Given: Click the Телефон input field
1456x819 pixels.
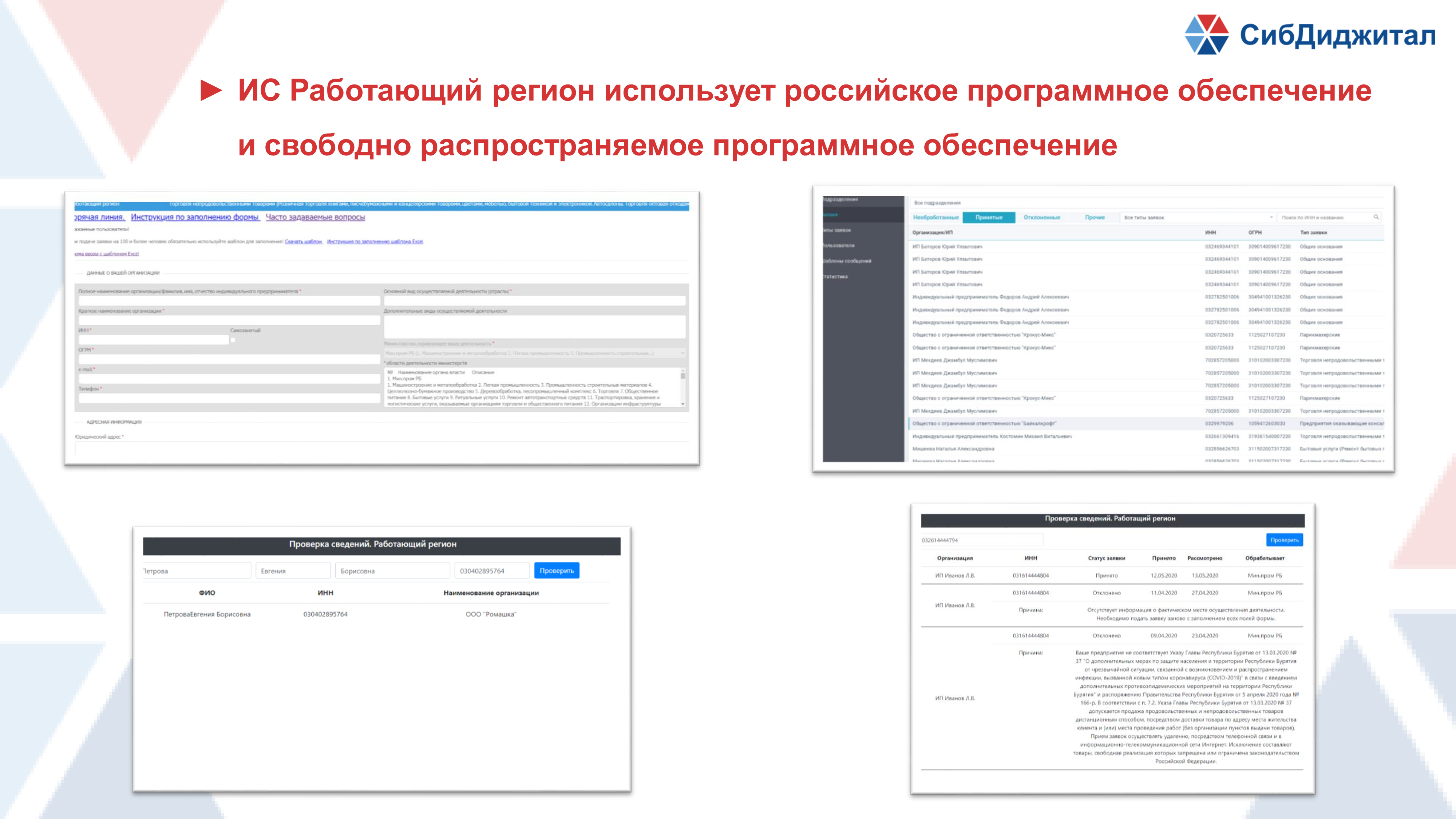Looking at the screenshot, I should [229, 398].
